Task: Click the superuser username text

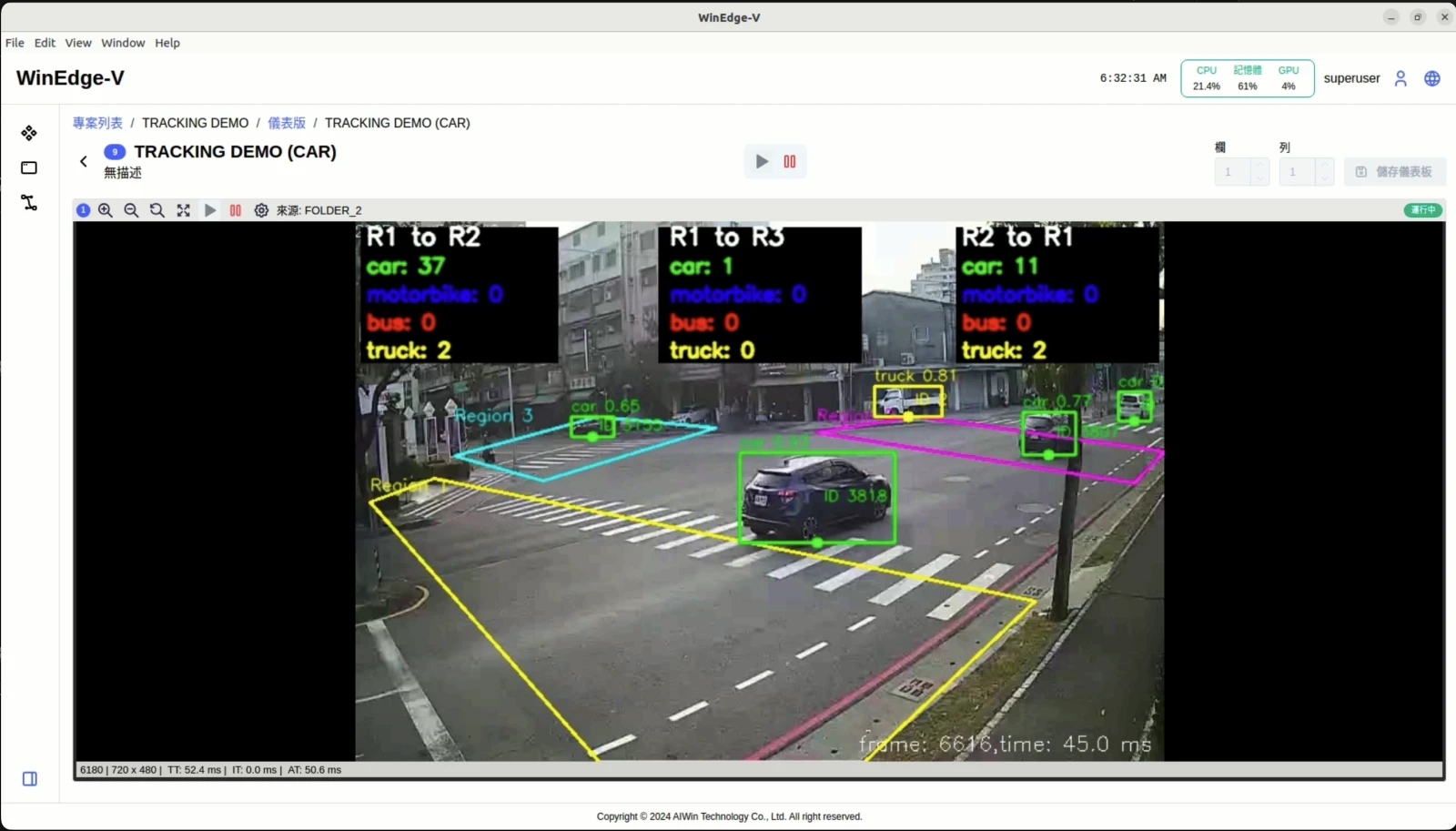Action: [x=1351, y=78]
